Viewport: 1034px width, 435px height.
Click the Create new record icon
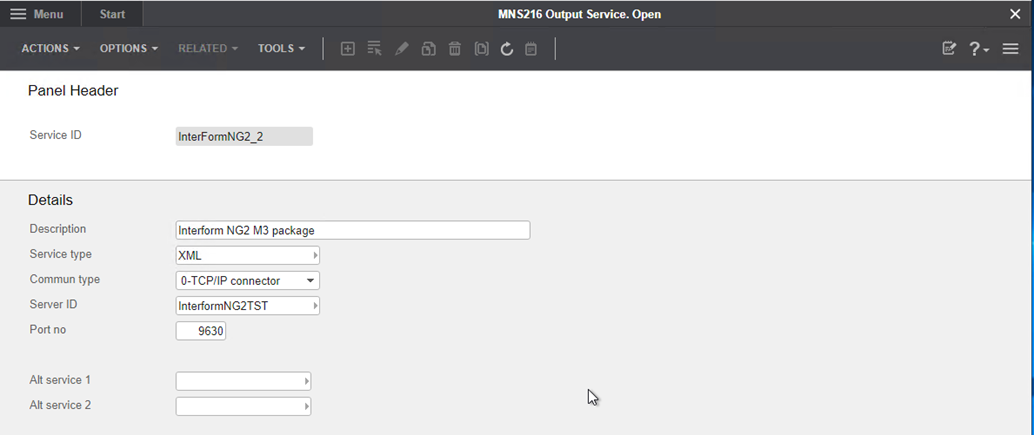tap(348, 48)
